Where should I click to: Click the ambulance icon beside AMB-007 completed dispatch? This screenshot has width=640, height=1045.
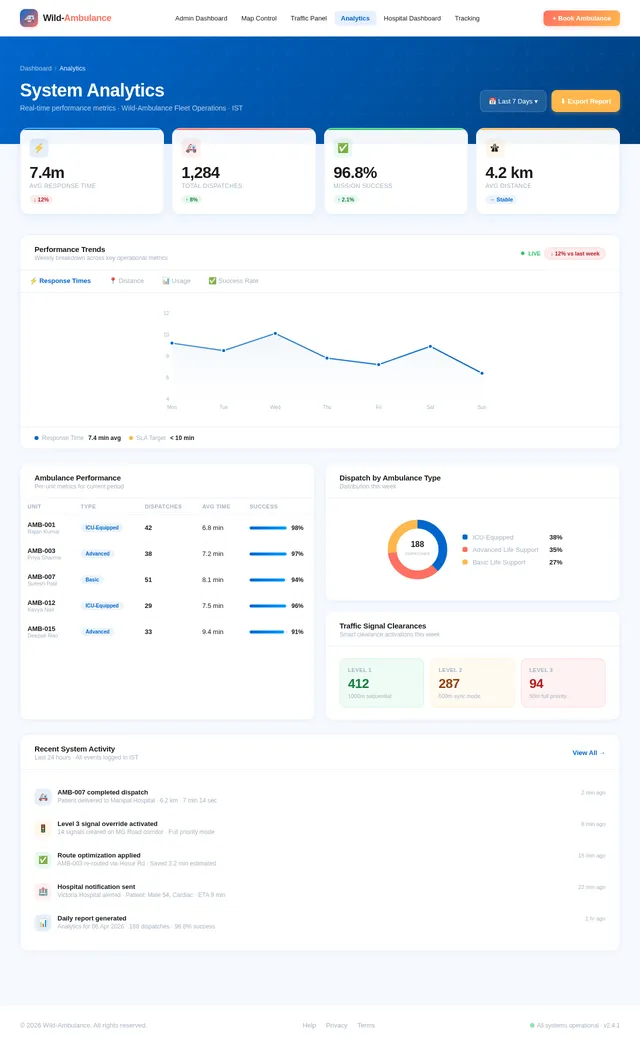pyautogui.click(x=43, y=796)
